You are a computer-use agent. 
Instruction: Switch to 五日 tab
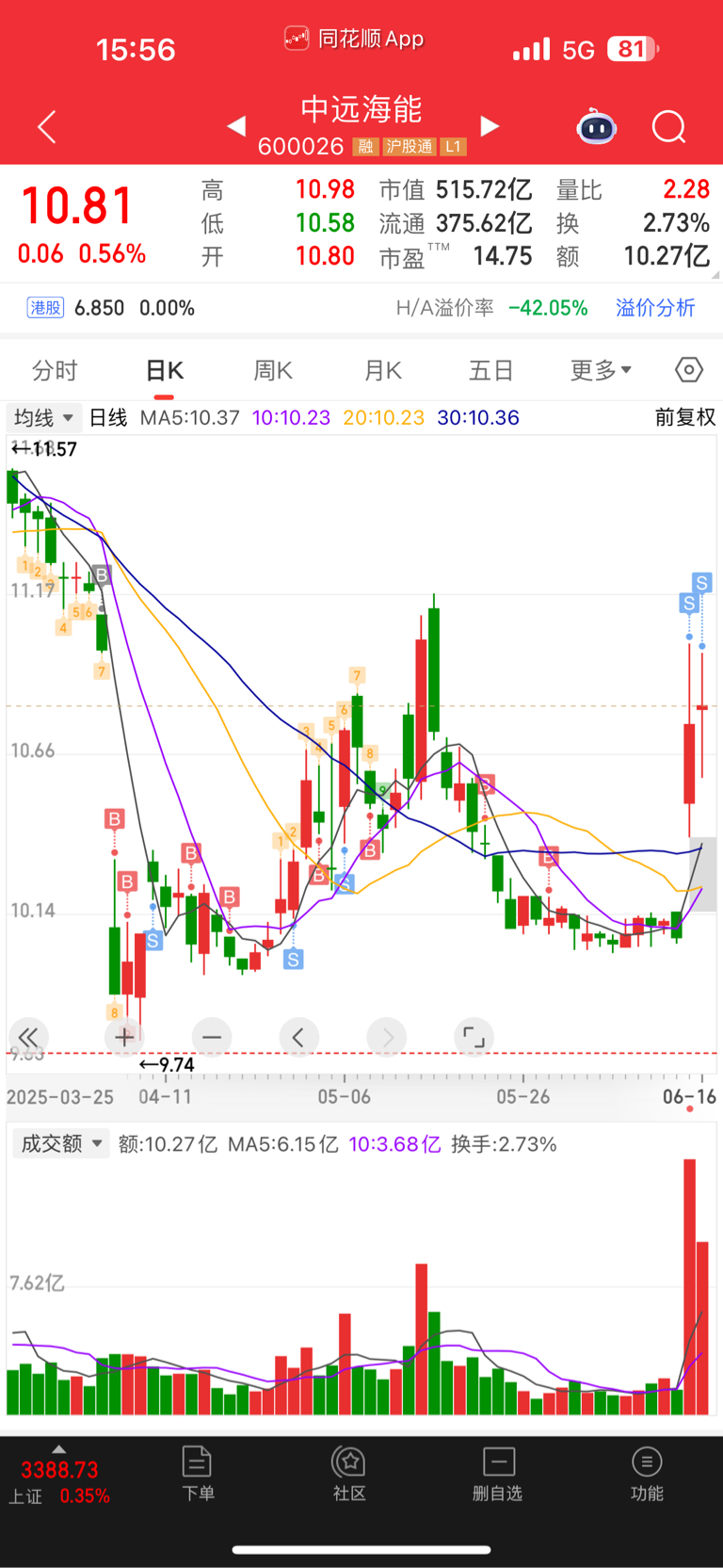[491, 370]
